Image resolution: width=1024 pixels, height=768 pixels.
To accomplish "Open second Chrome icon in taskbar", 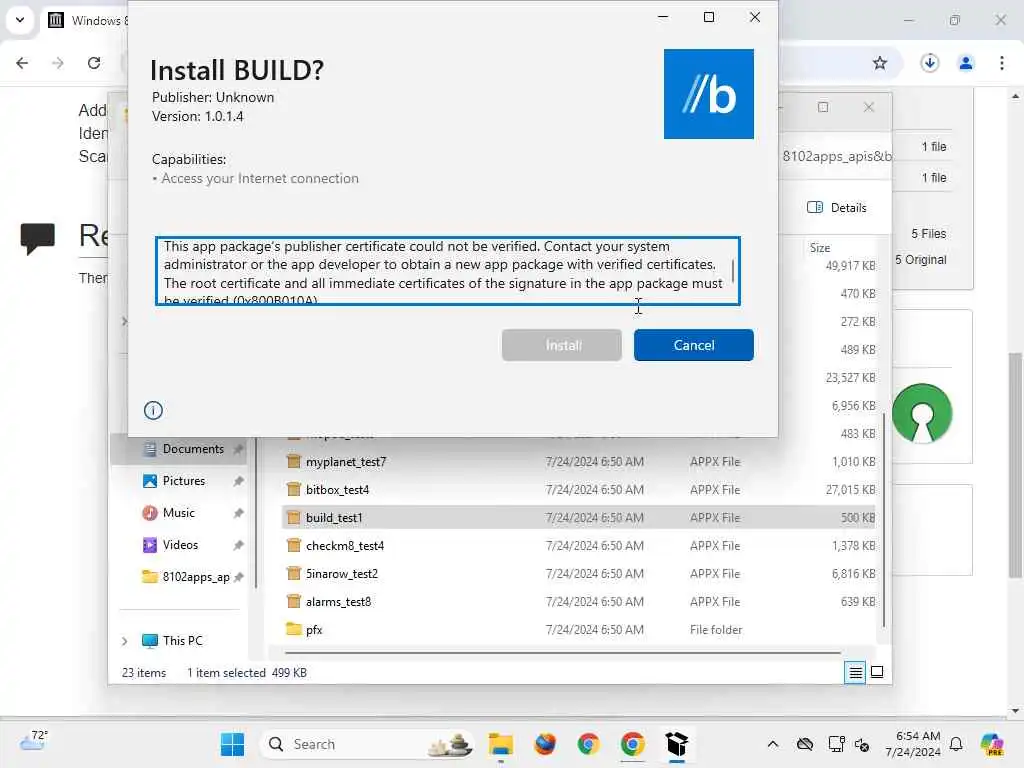I will [632, 744].
